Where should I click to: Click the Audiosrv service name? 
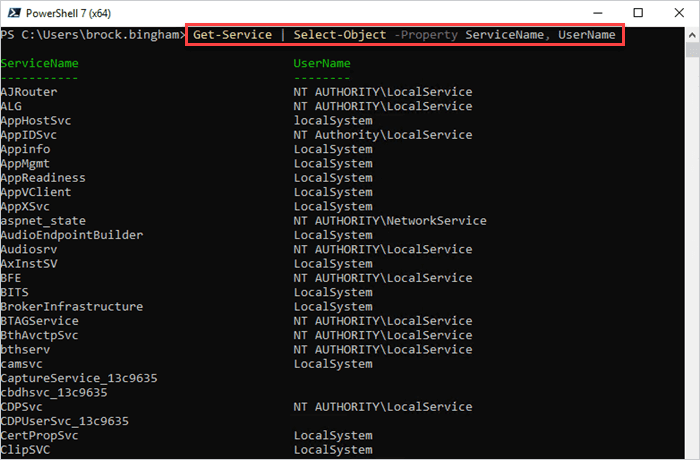(x=29, y=249)
